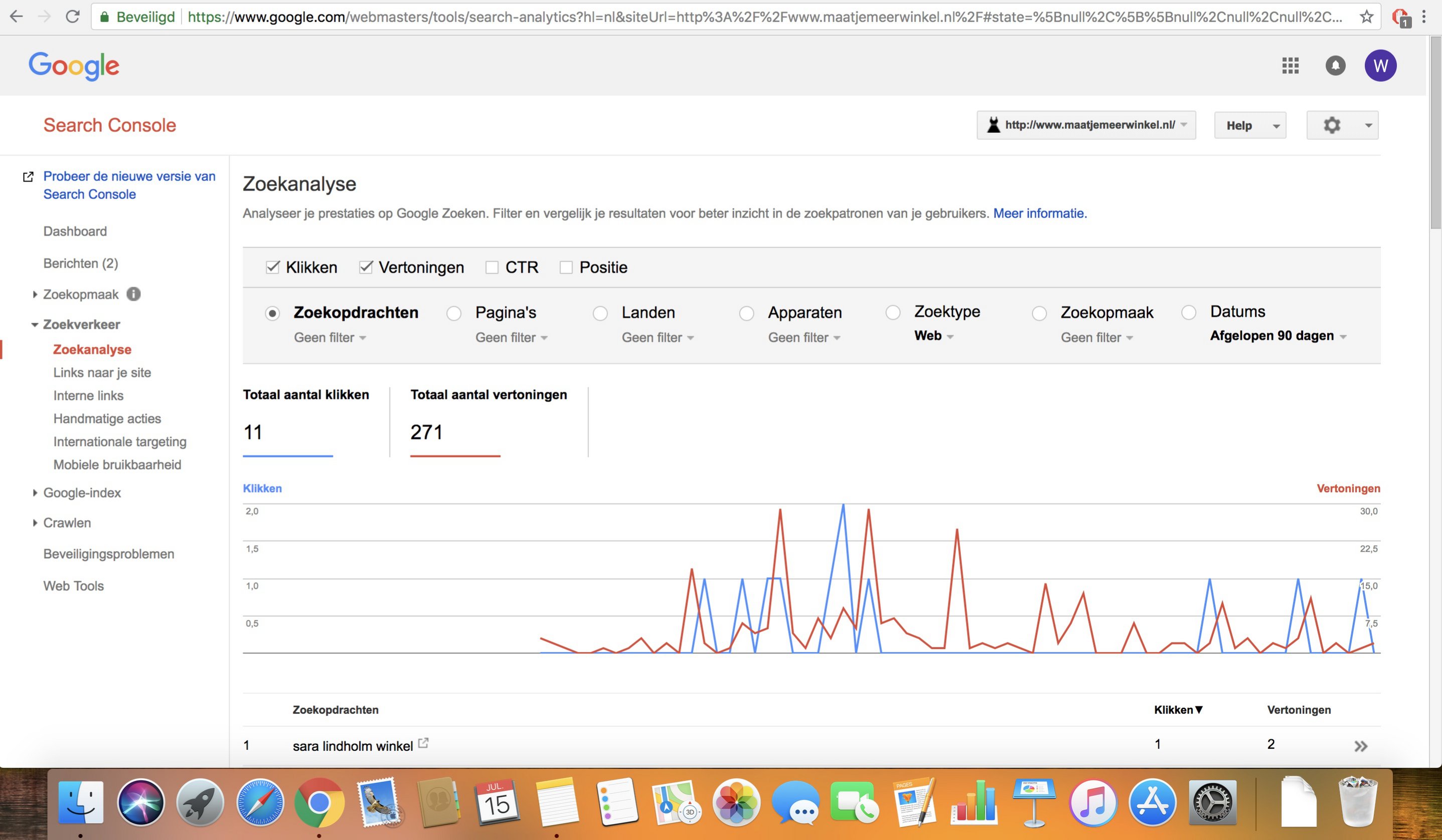Image resolution: width=1442 pixels, height=840 pixels.
Task: Select Zoektype radio button
Action: (893, 312)
